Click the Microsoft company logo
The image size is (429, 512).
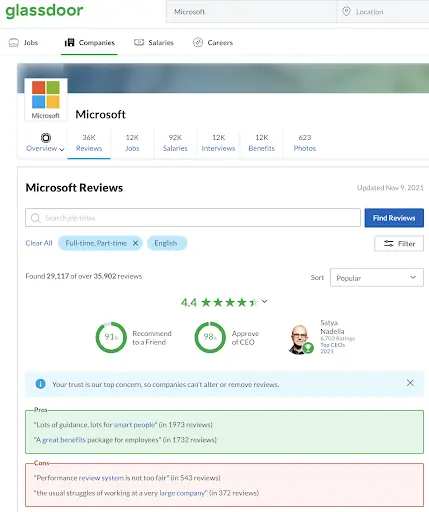pyautogui.click(x=46, y=99)
